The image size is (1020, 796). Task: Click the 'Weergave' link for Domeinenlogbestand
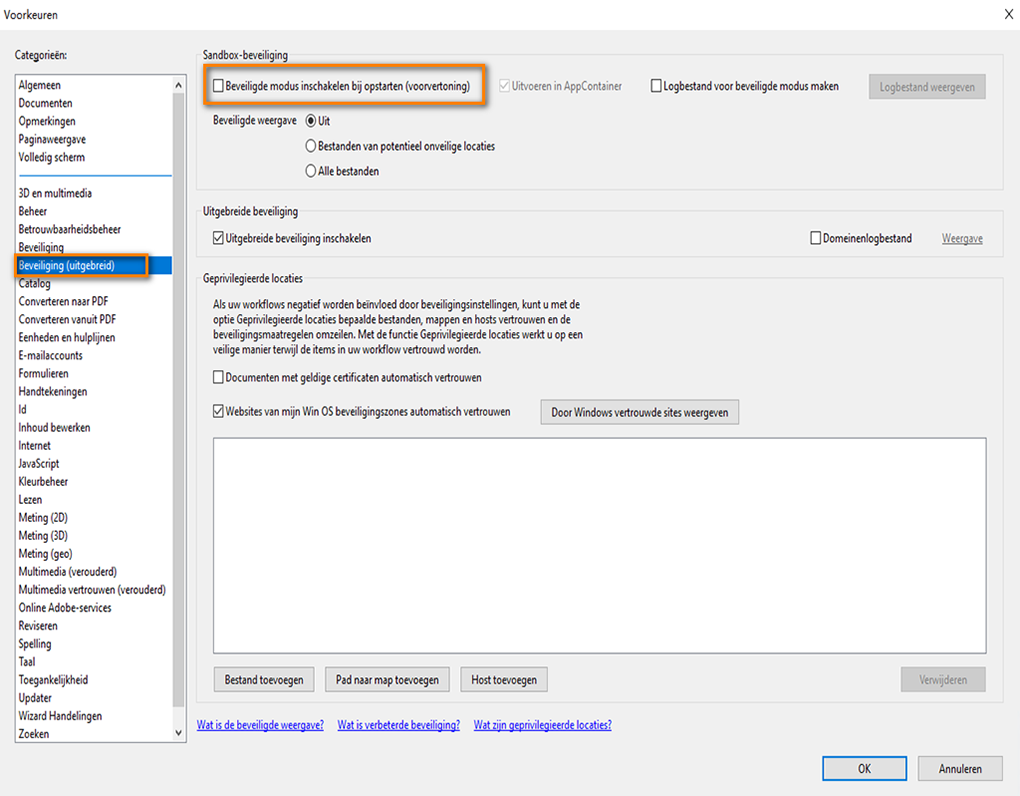[x=961, y=238]
